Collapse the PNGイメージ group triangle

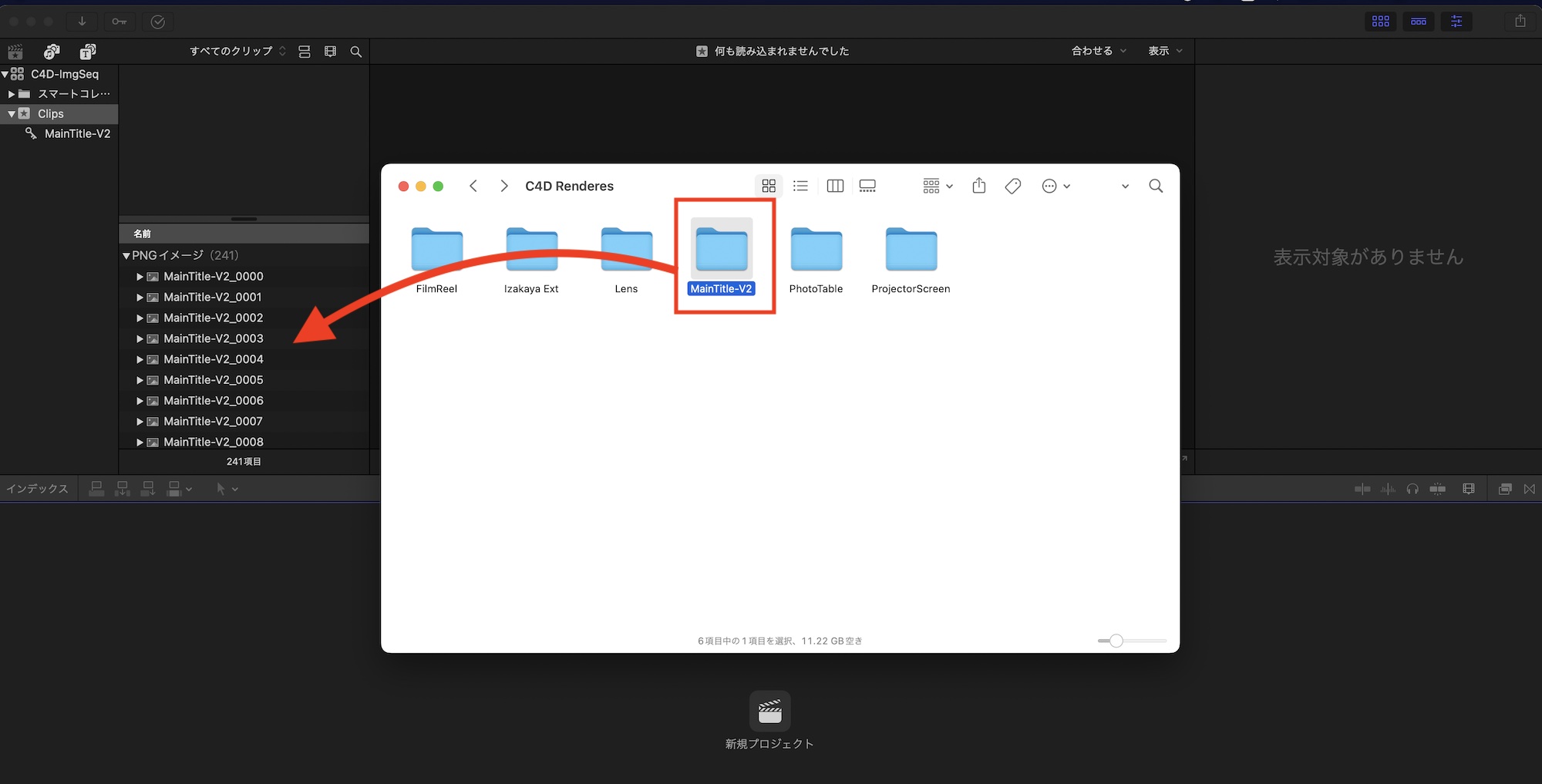pyautogui.click(x=126, y=256)
